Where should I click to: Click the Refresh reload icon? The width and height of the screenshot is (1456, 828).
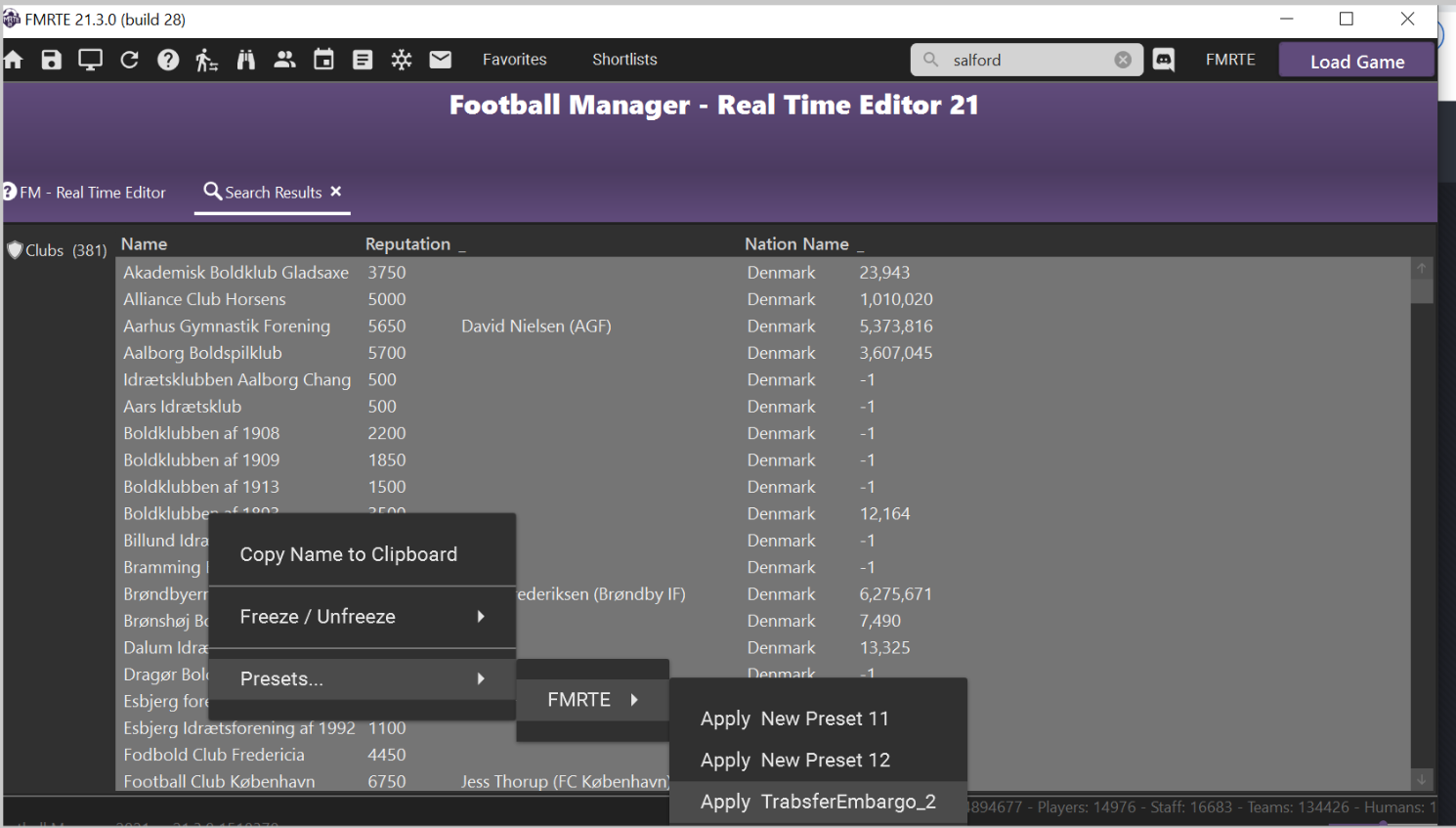pos(129,60)
